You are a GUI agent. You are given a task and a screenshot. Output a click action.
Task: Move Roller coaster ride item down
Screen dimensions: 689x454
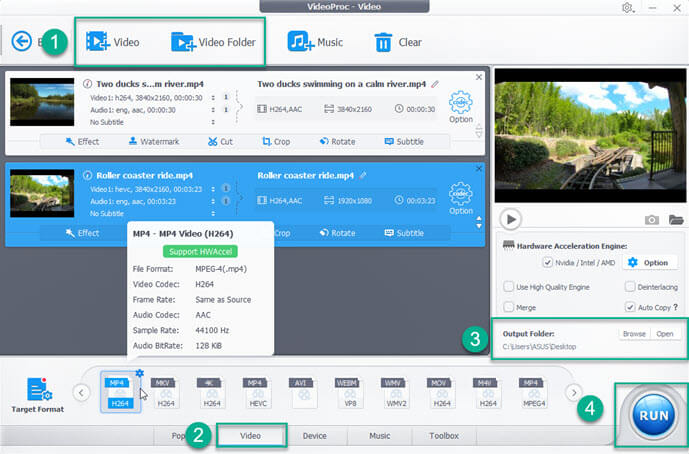pyautogui.click(x=479, y=226)
